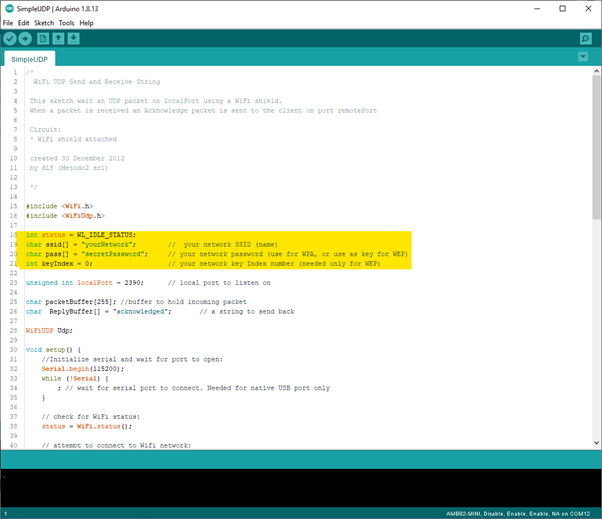Open the Edit menu
602x519 pixels.
(23, 22)
